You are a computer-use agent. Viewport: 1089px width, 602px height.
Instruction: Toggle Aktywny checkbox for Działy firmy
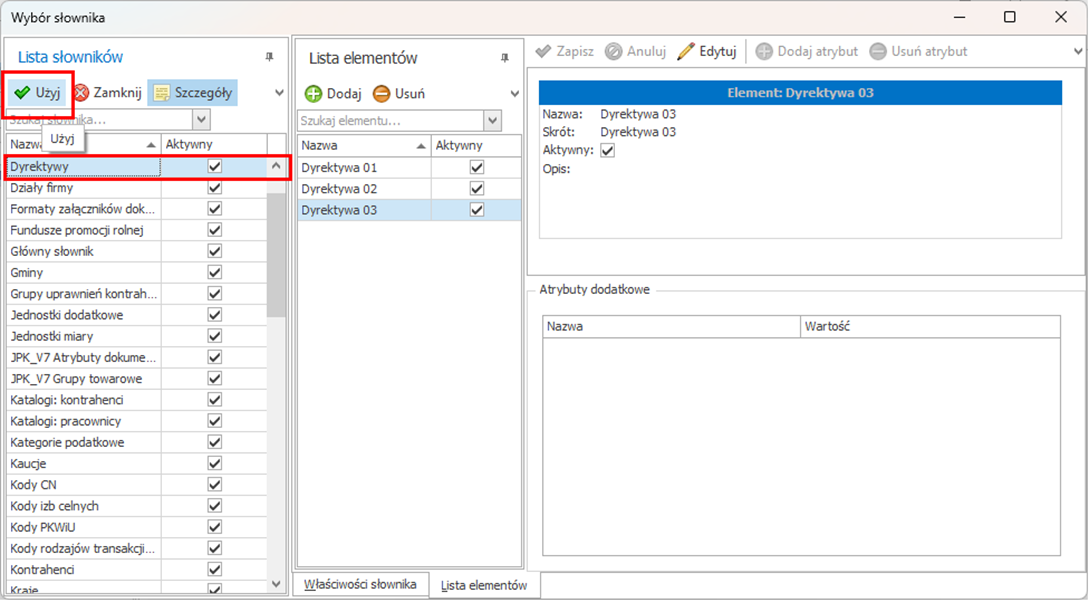coord(214,188)
